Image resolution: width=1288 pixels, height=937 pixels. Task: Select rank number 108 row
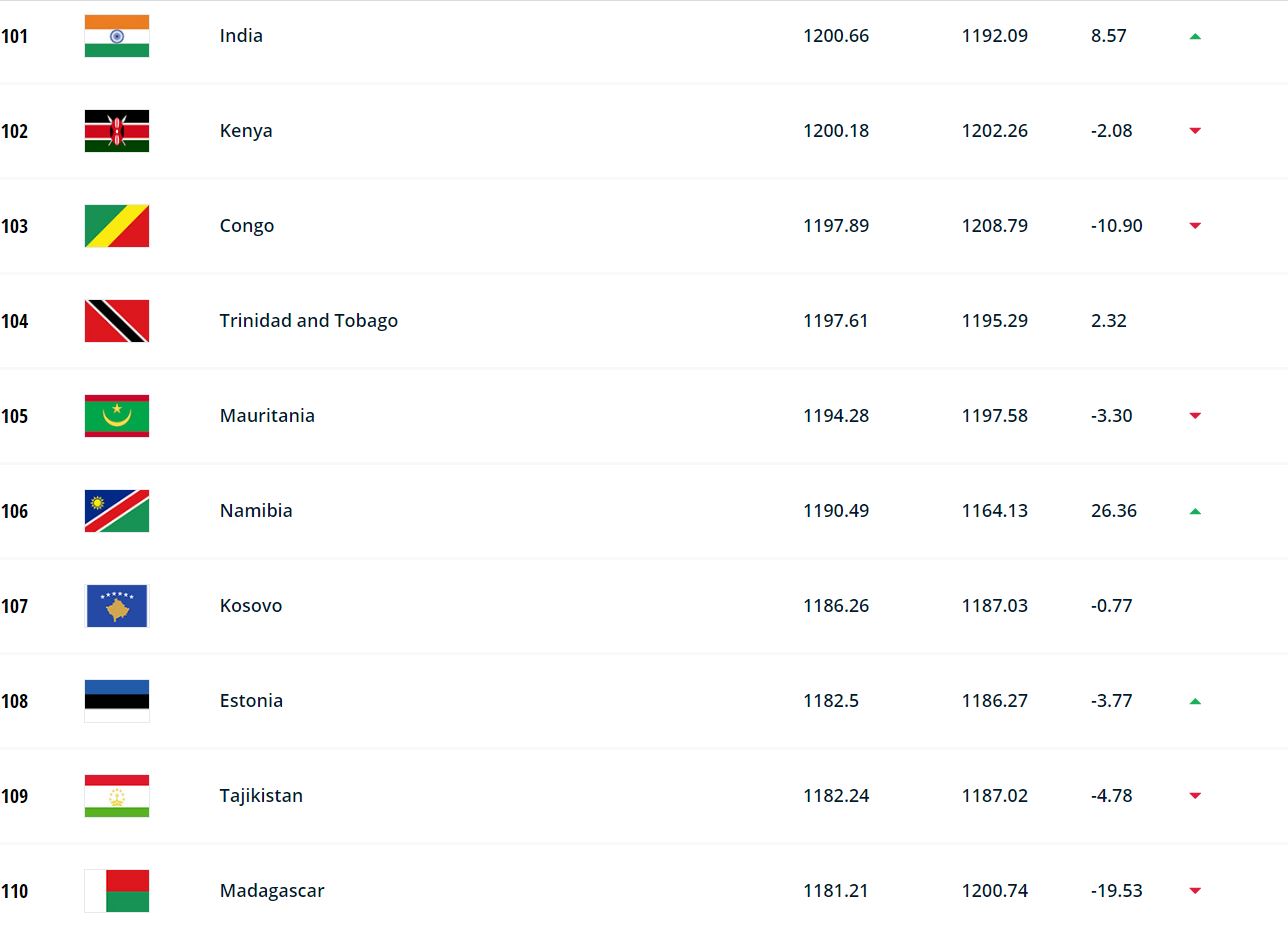644,701
